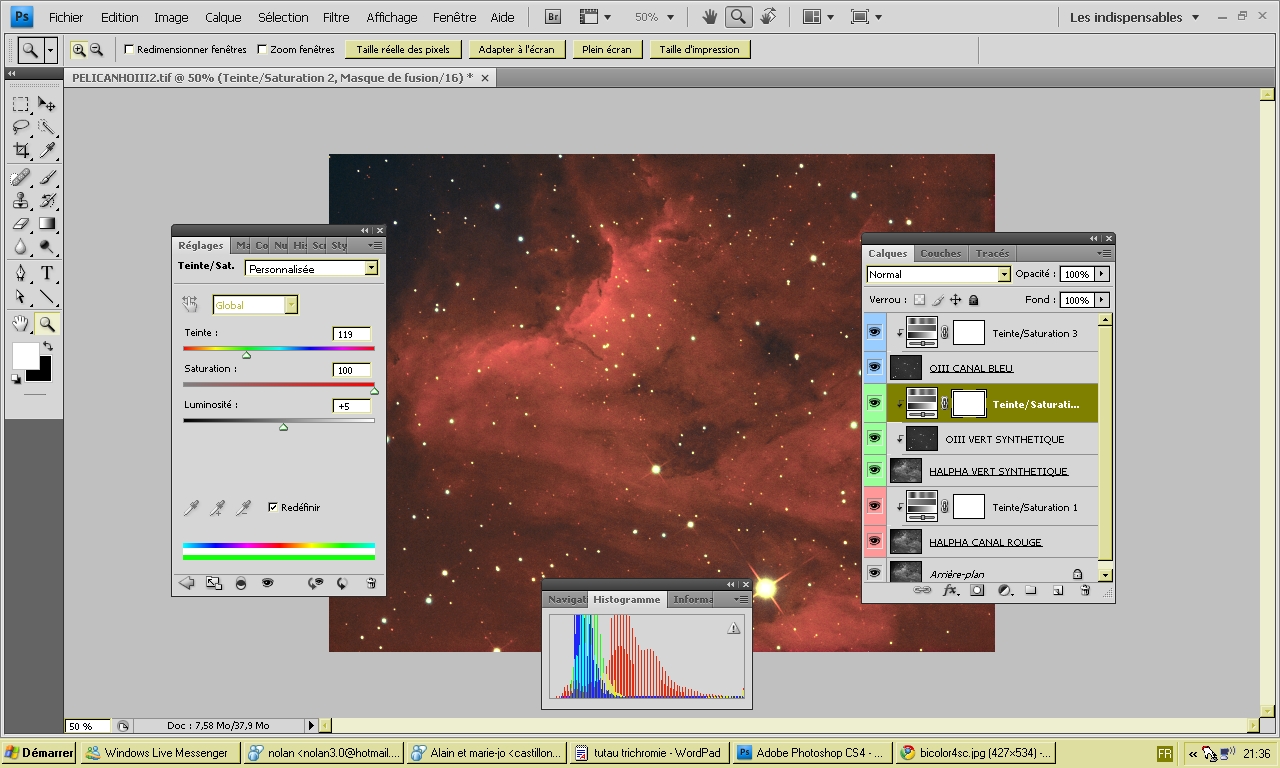Hide the HALPHA CANAL ROUGE layer
Screen dimensions: 1280x768
pos(874,541)
